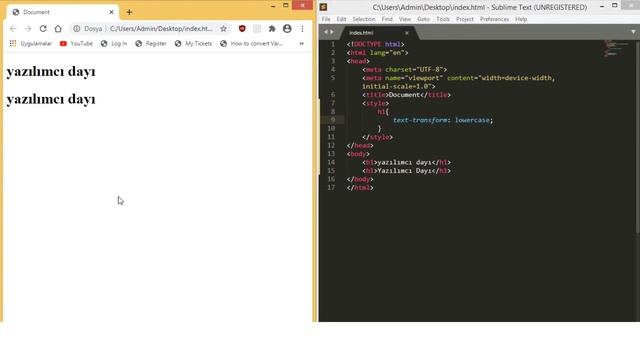The image size is (640, 360).
Task: Click the gray extension icon beside shield
Action: [257, 29]
